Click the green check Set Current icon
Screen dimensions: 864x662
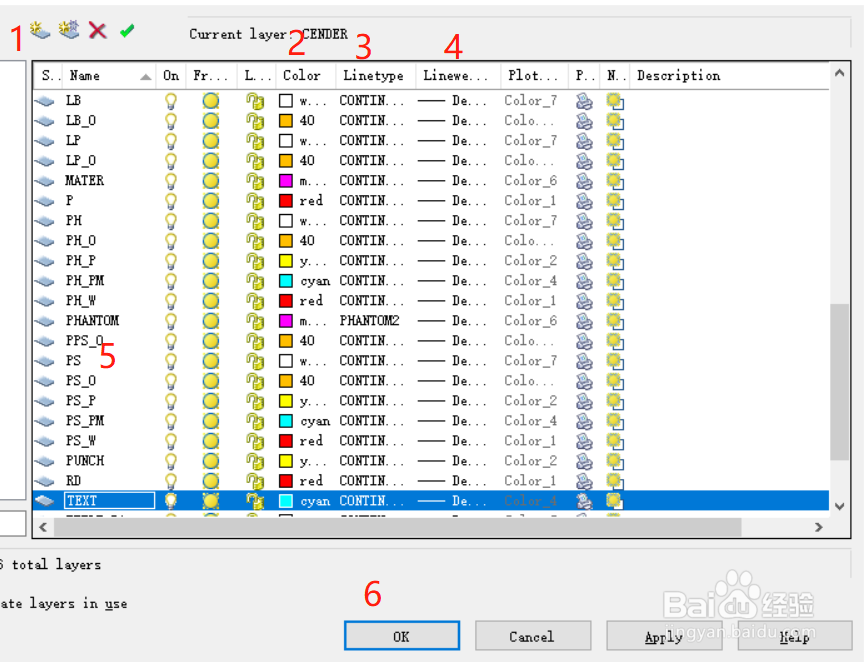pos(127,31)
